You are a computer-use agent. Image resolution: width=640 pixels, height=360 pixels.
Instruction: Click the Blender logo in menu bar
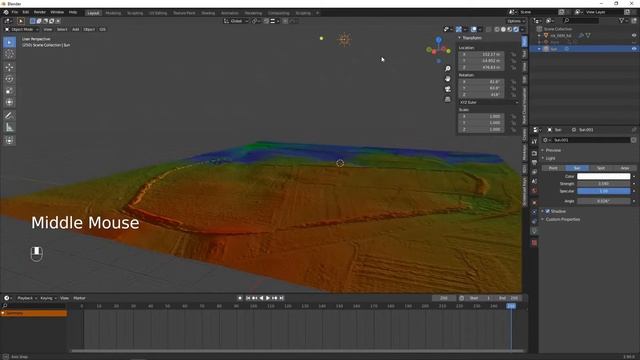tap(6, 12)
